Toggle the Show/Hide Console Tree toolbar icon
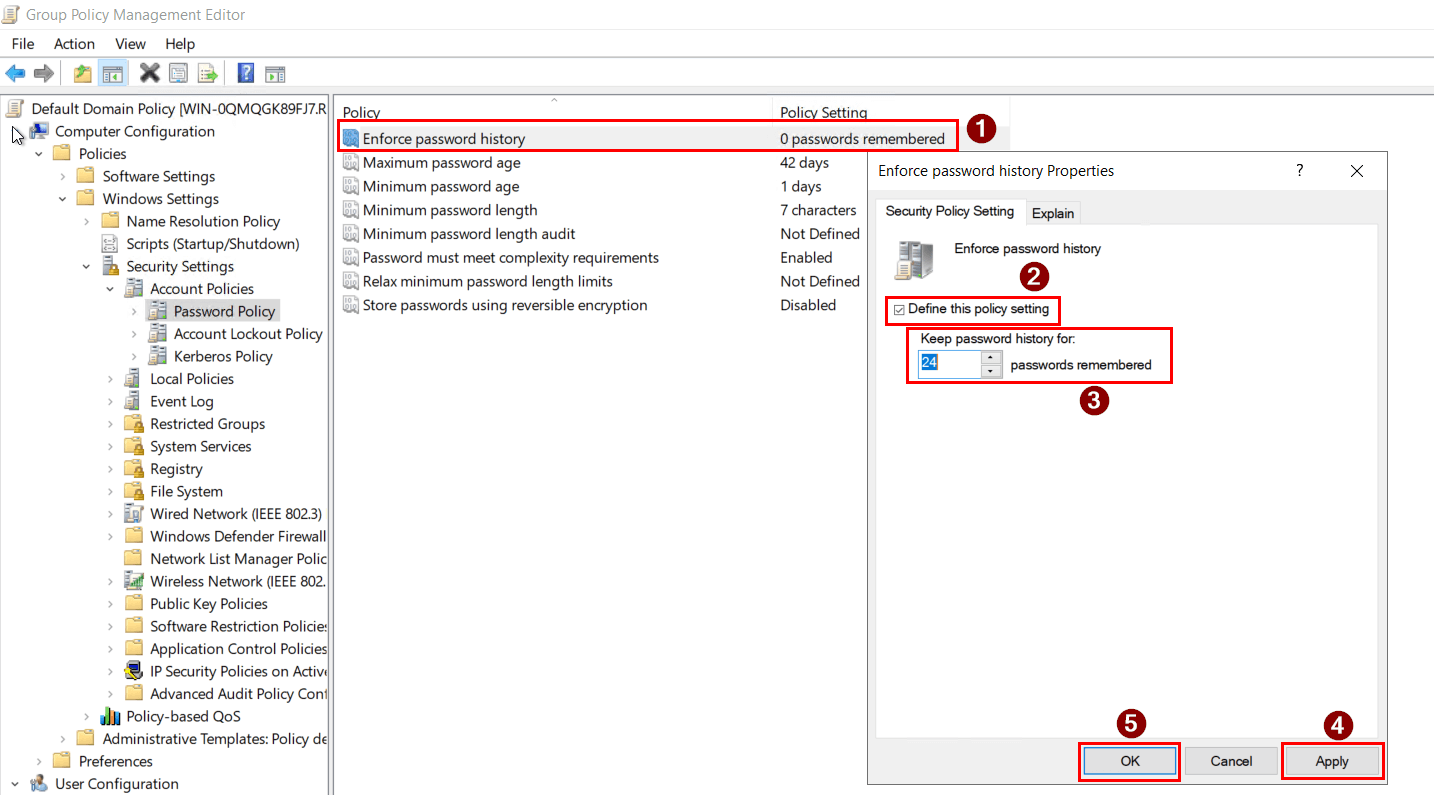 click(113, 73)
